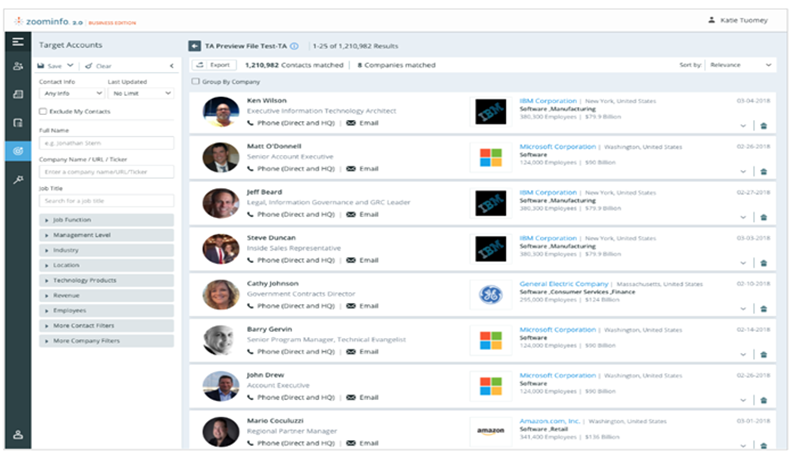Expand the Technology Products filter
792x453 pixels.
pyautogui.click(x=106, y=280)
